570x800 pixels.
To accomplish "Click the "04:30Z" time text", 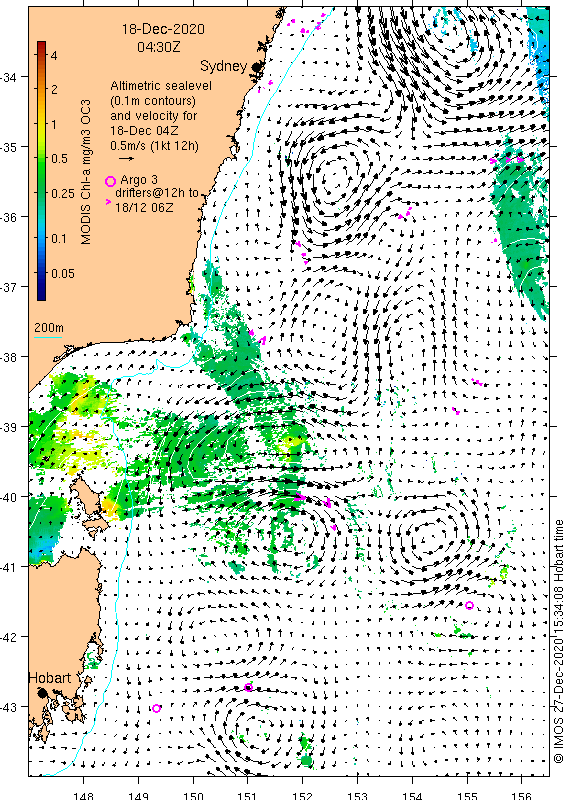I will click(x=159, y=47).
